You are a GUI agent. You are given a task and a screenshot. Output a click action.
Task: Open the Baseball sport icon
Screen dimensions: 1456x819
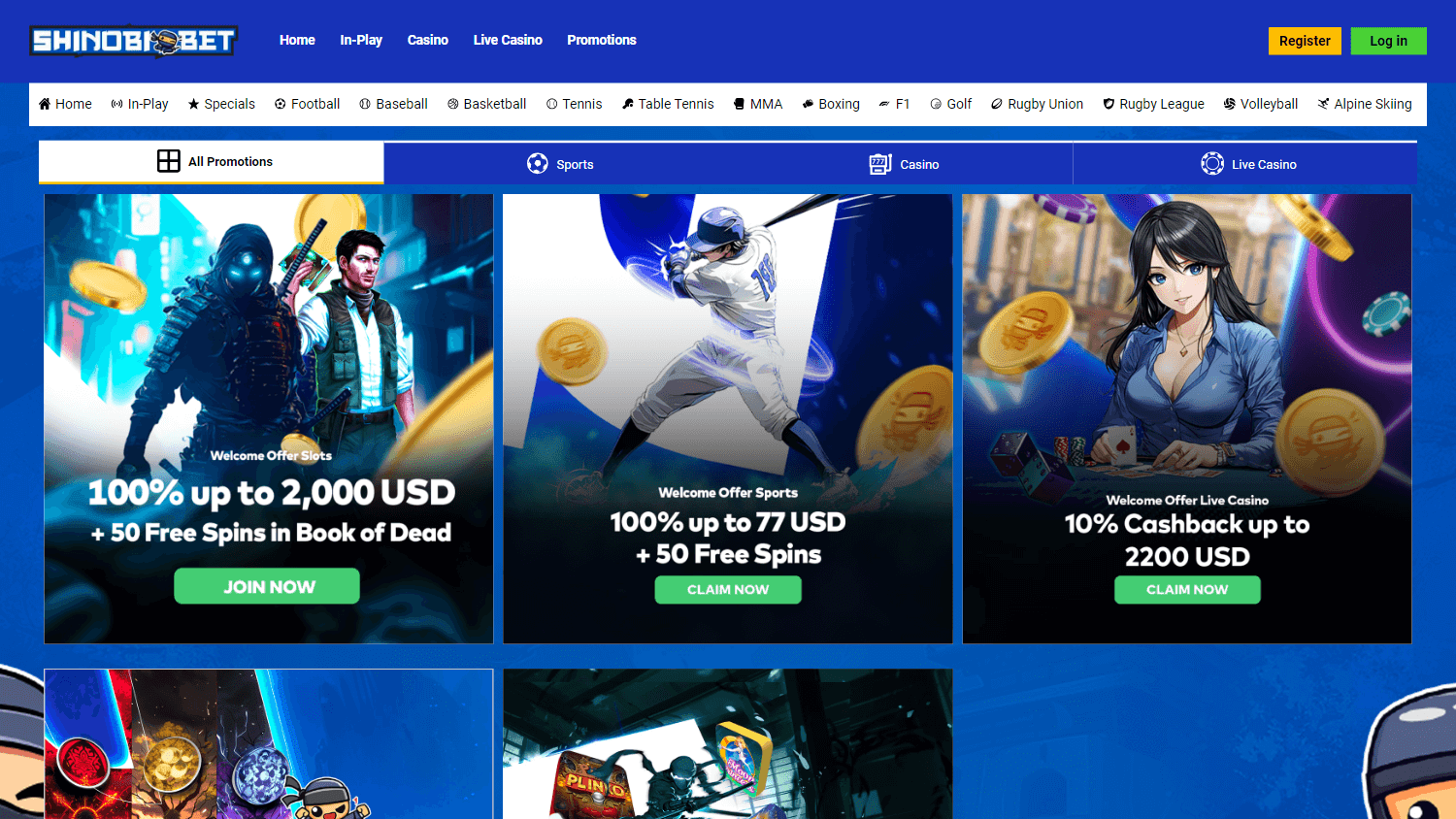[x=365, y=104]
